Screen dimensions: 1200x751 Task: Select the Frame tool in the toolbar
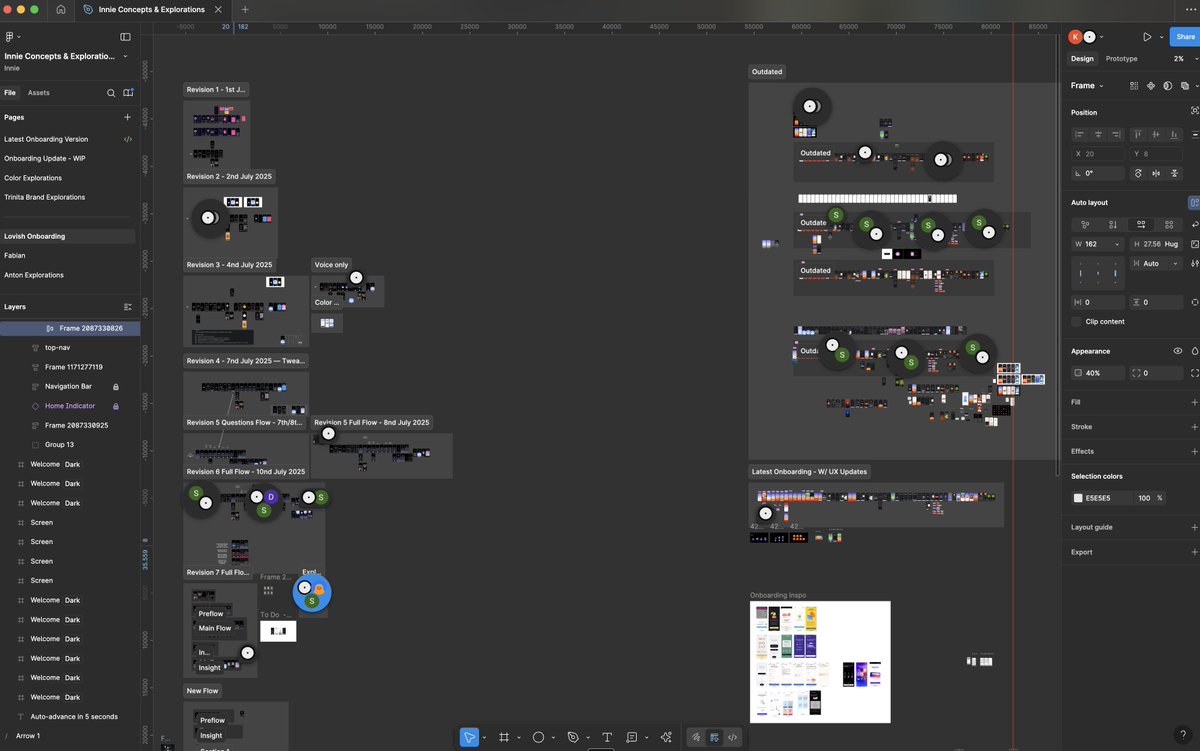click(504, 737)
